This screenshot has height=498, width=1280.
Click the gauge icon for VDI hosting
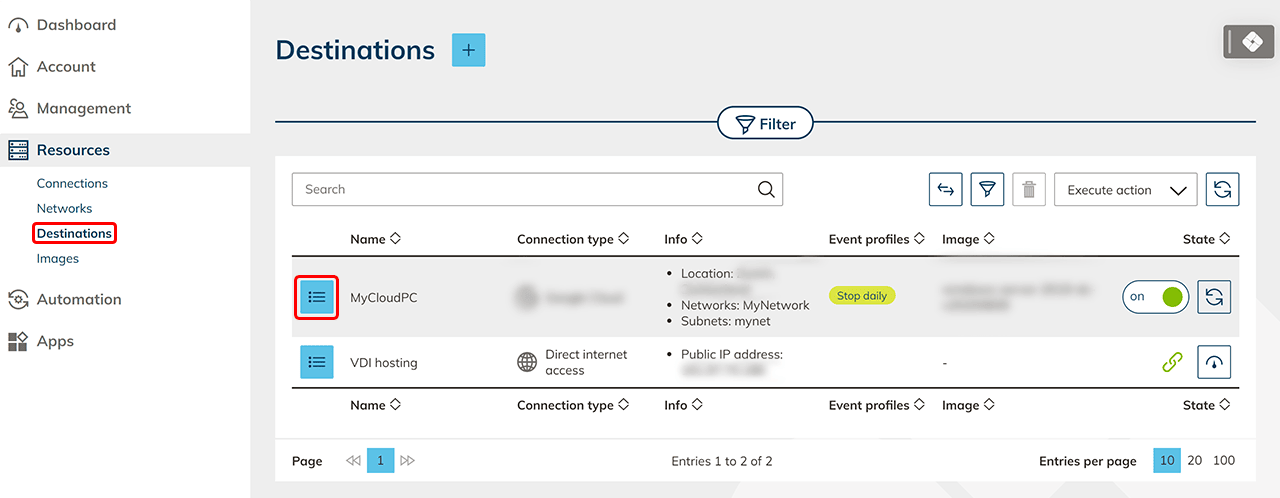click(x=1214, y=362)
